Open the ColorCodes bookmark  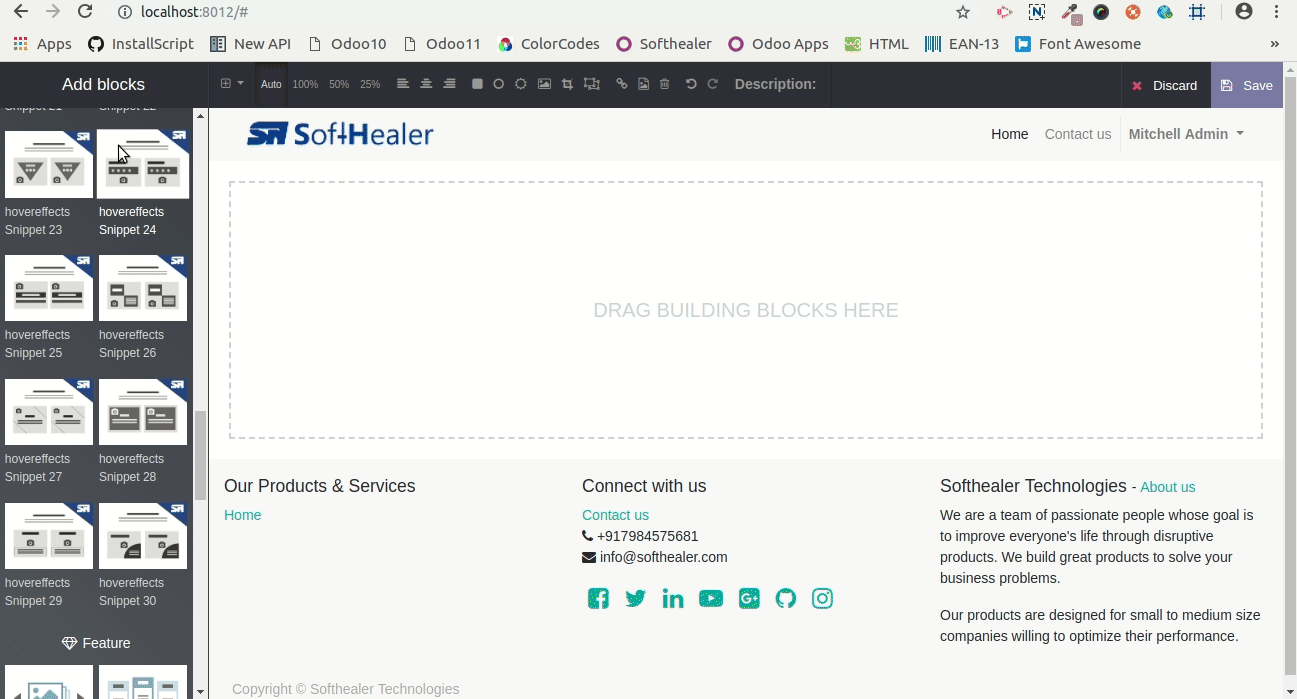point(548,44)
